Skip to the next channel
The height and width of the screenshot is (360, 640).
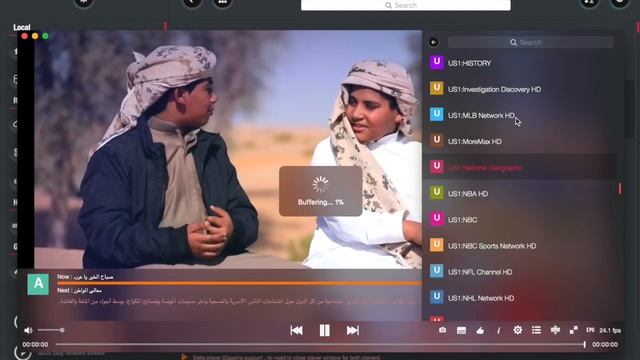point(353,330)
